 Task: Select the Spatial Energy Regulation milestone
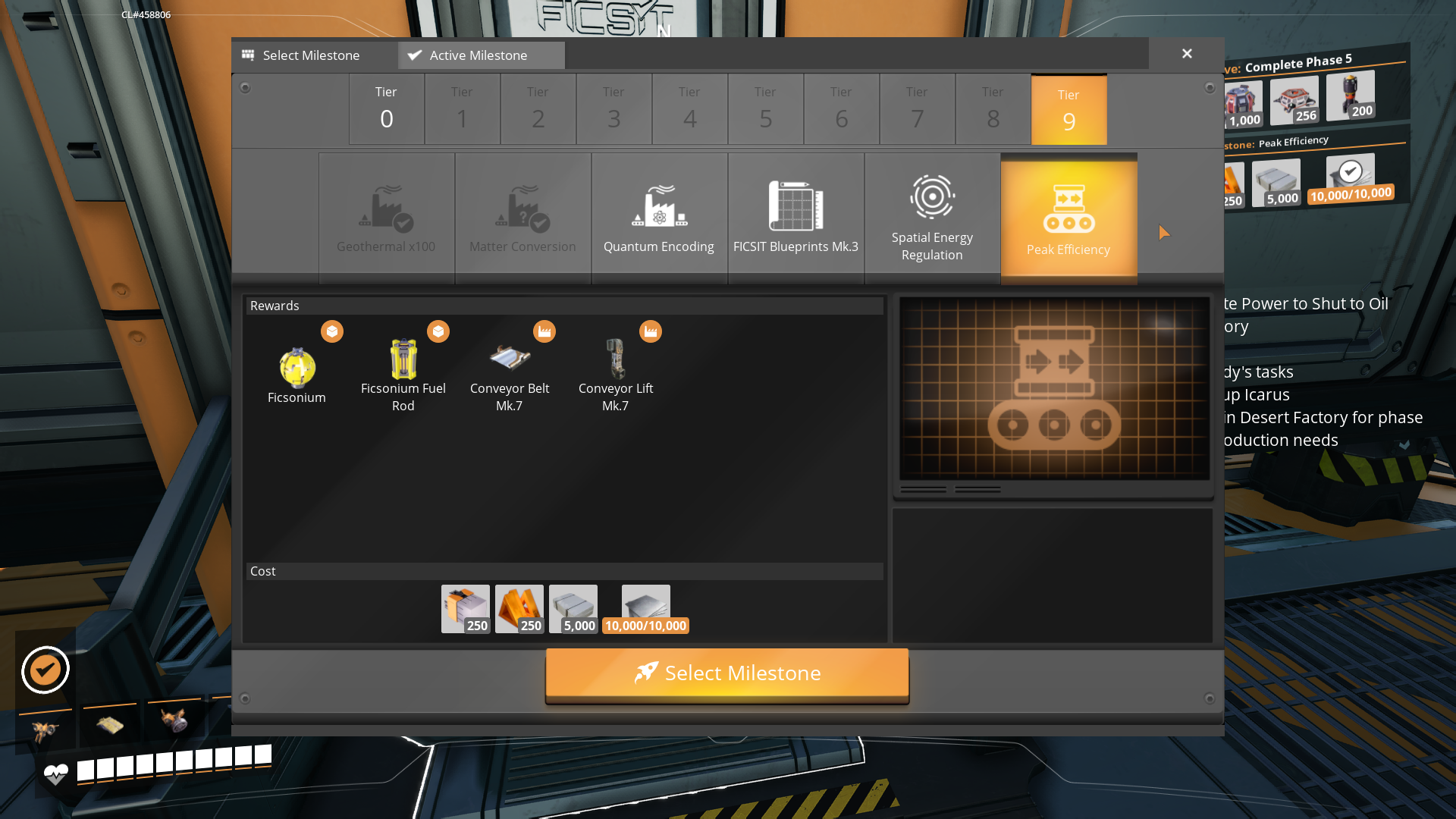point(932,218)
